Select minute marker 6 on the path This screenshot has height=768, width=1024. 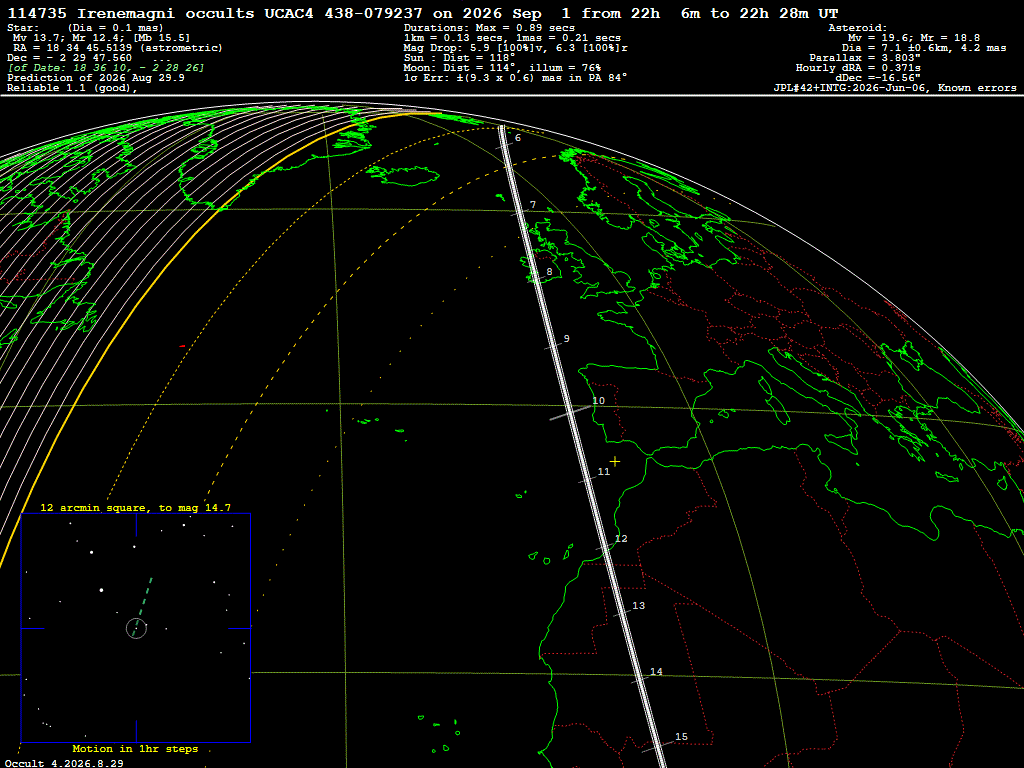[x=518, y=138]
